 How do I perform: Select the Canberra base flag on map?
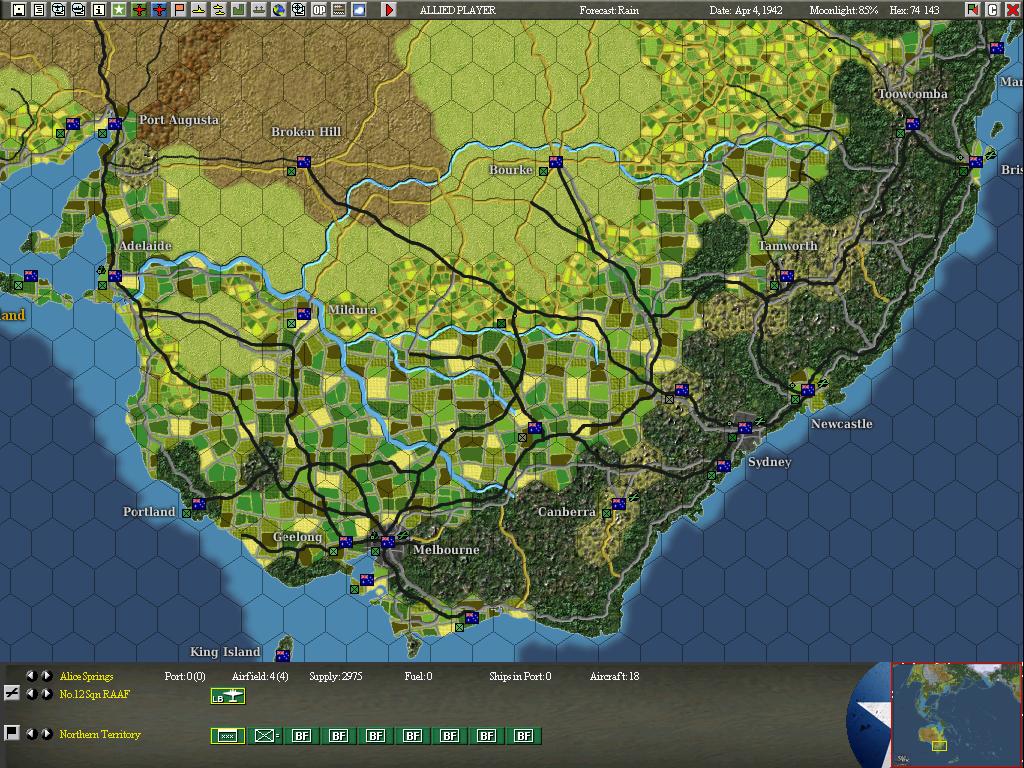click(x=618, y=504)
